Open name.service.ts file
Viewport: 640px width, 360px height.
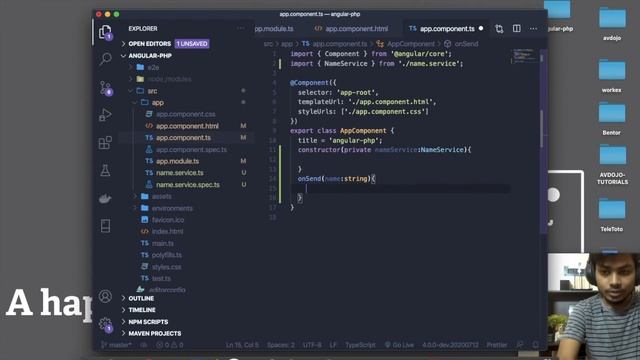(x=180, y=173)
